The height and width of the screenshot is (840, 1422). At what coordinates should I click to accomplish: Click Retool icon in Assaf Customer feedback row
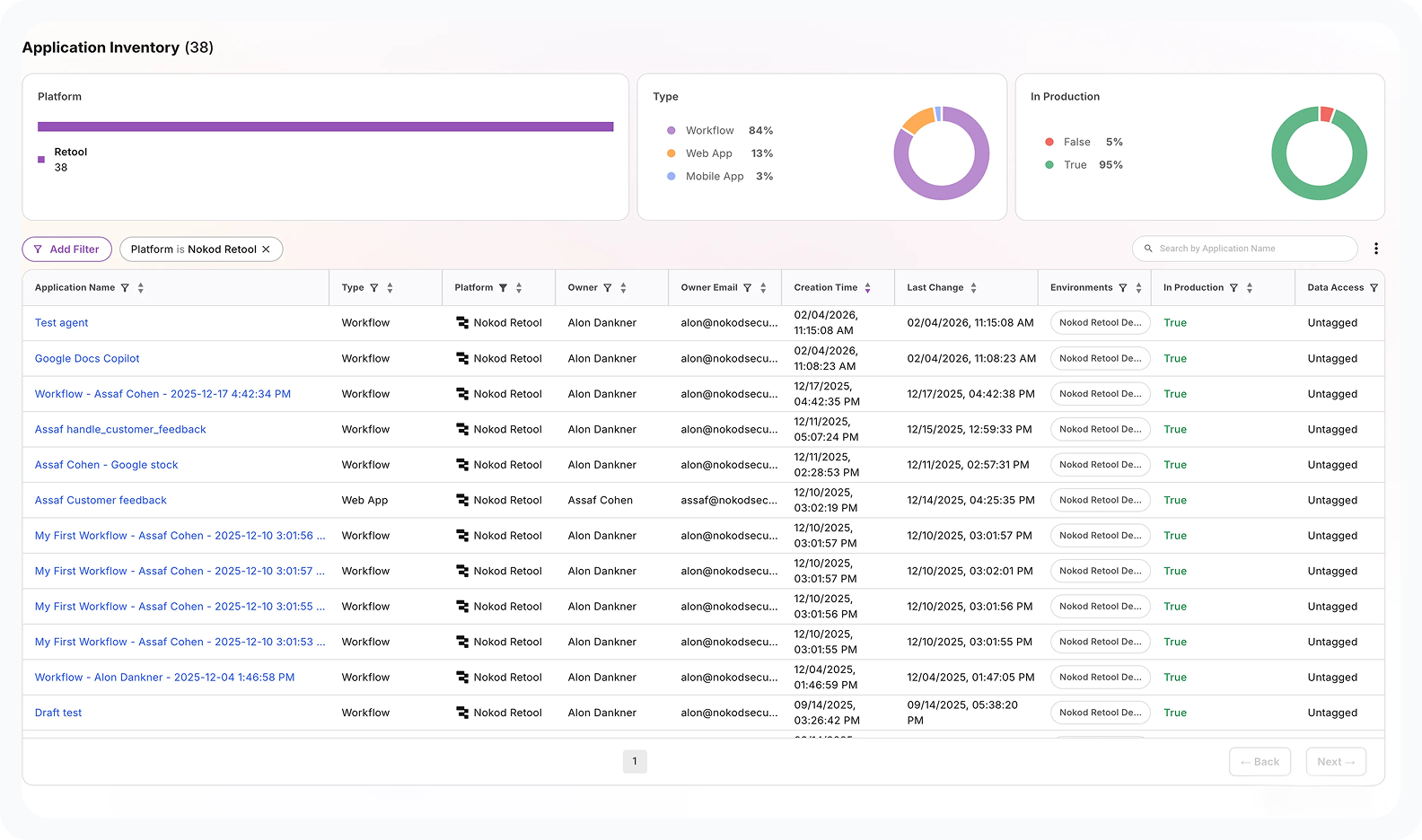tap(462, 500)
